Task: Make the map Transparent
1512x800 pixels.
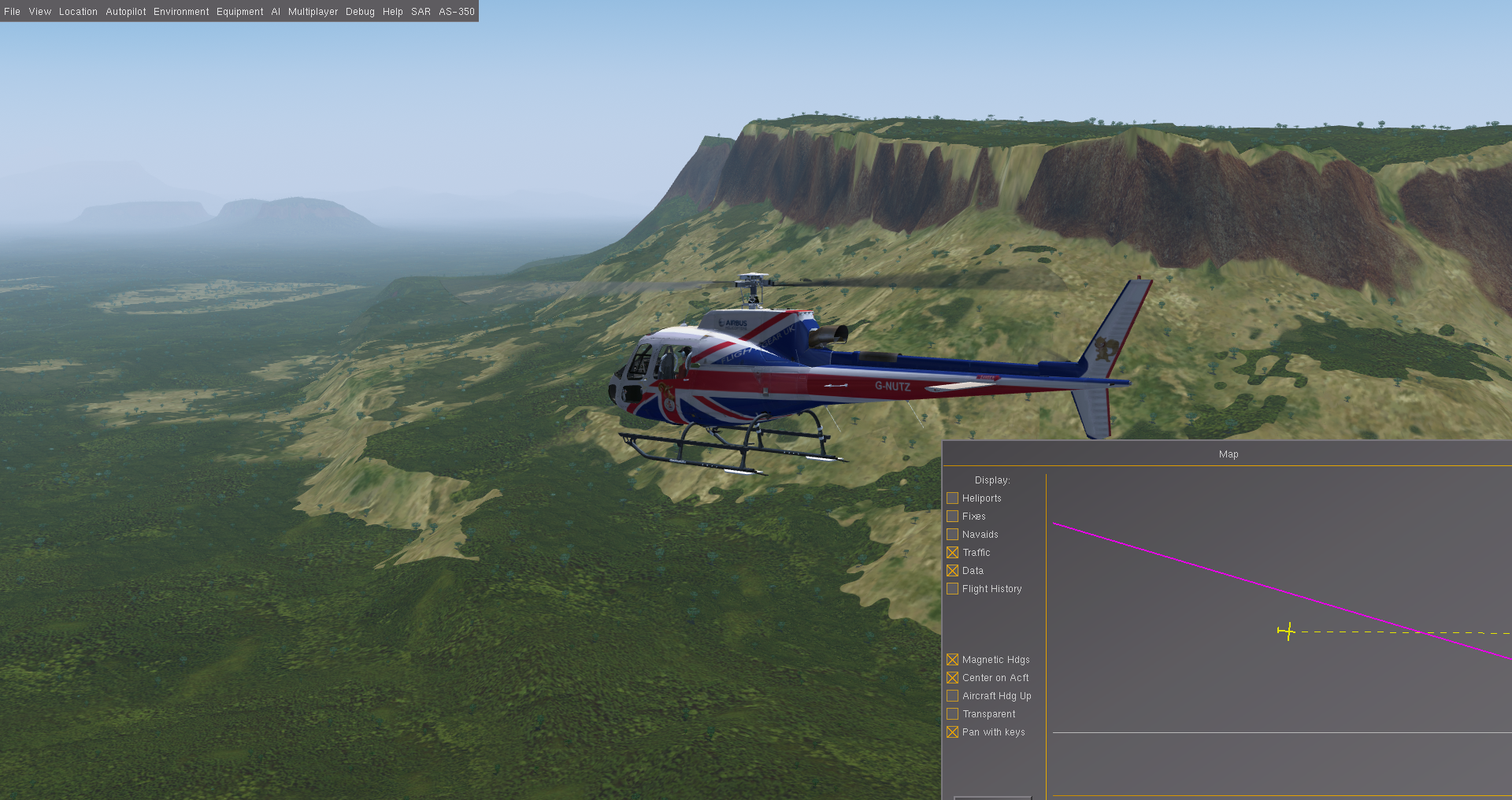Action: pyautogui.click(x=953, y=714)
